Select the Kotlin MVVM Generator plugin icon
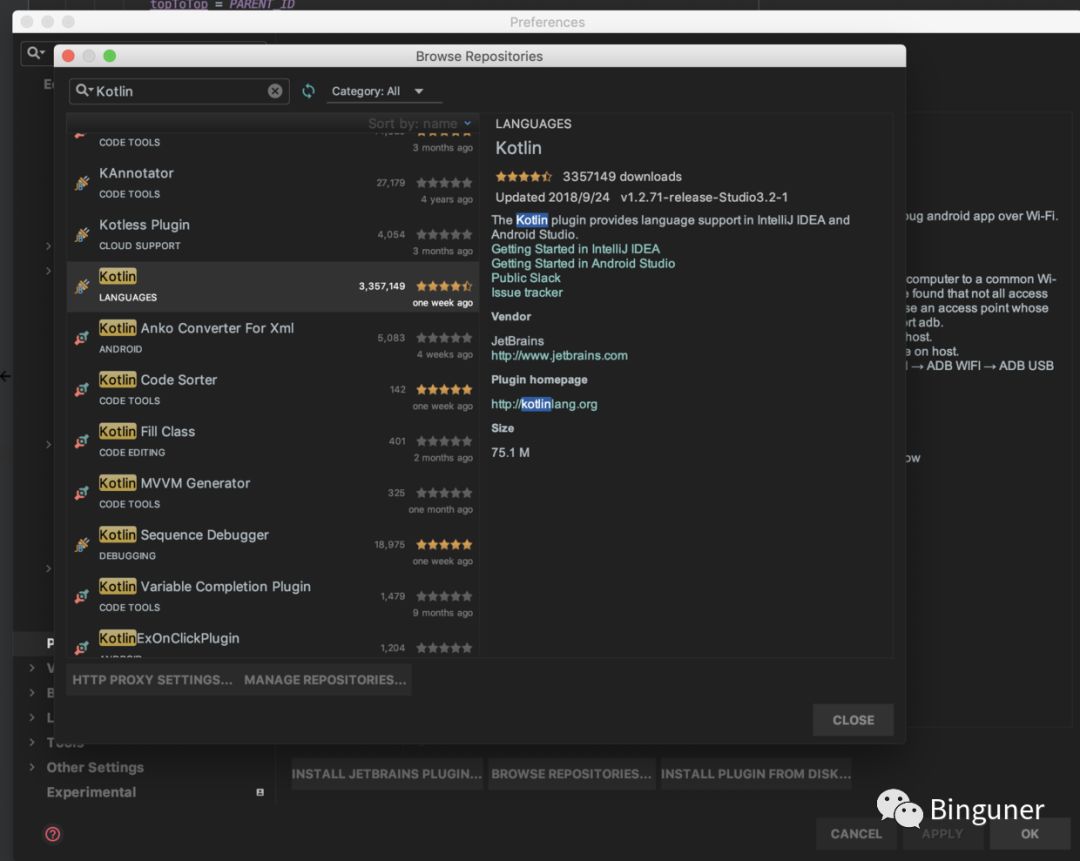Viewport: 1080px width, 861px height. tap(82, 493)
